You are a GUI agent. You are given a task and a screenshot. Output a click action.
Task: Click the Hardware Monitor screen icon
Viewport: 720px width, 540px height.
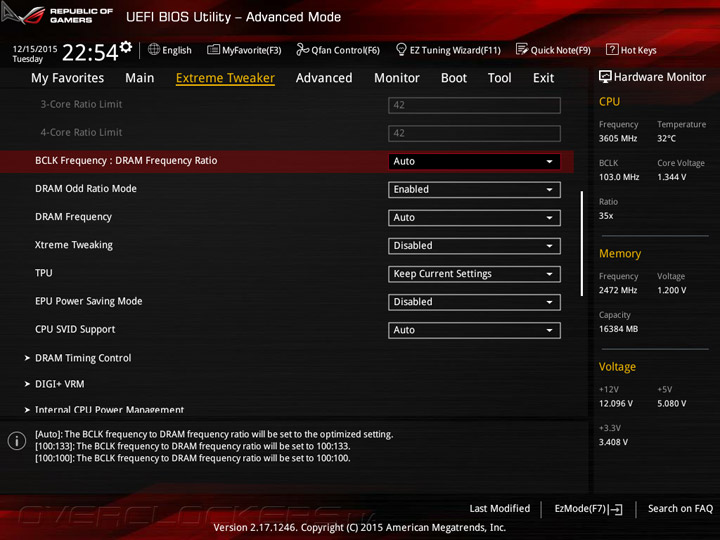point(605,77)
